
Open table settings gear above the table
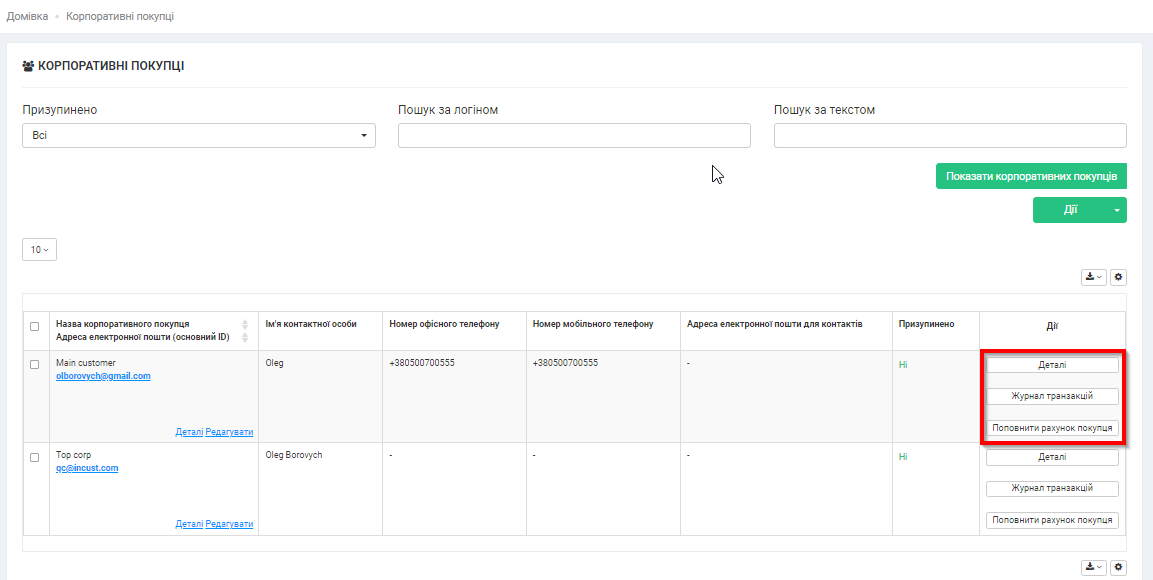[1118, 277]
